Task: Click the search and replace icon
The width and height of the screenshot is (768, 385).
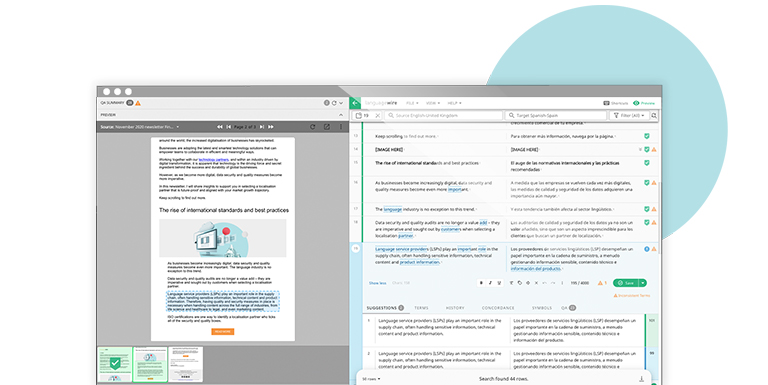Action: pyautogui.click(x=654, y=116)
